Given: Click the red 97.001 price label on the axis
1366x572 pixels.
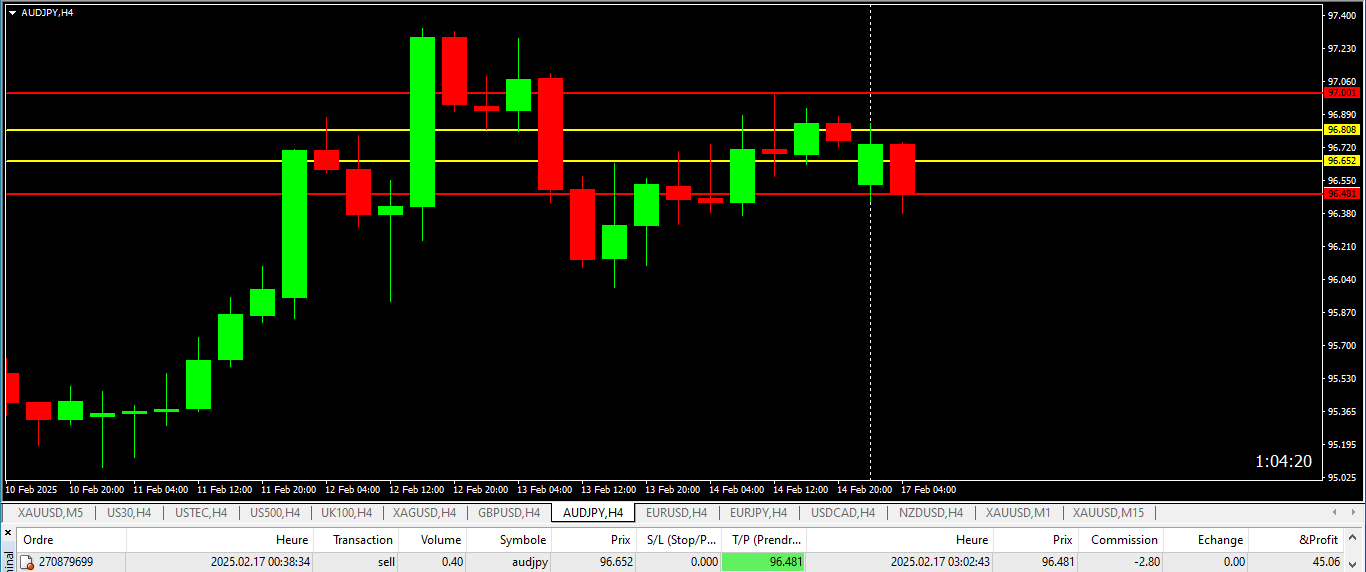Looking at the screenshot, I should point(1341,92).
